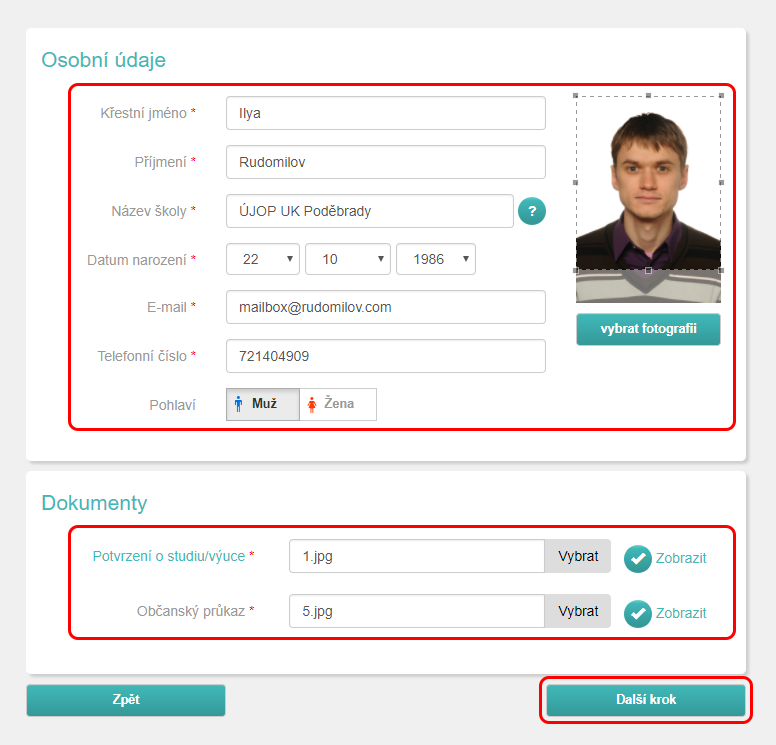Click the Občanský průkaz label
Screen dimensions: 776x745
point(191,611)
